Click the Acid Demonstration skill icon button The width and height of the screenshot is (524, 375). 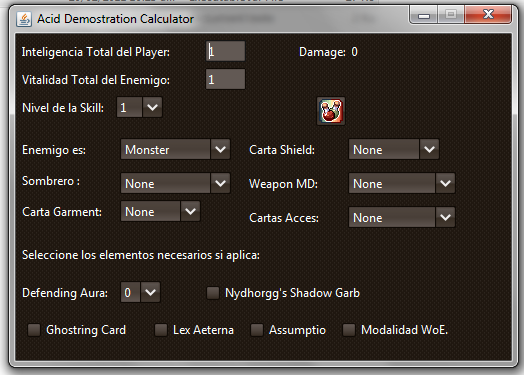[331, 111]
